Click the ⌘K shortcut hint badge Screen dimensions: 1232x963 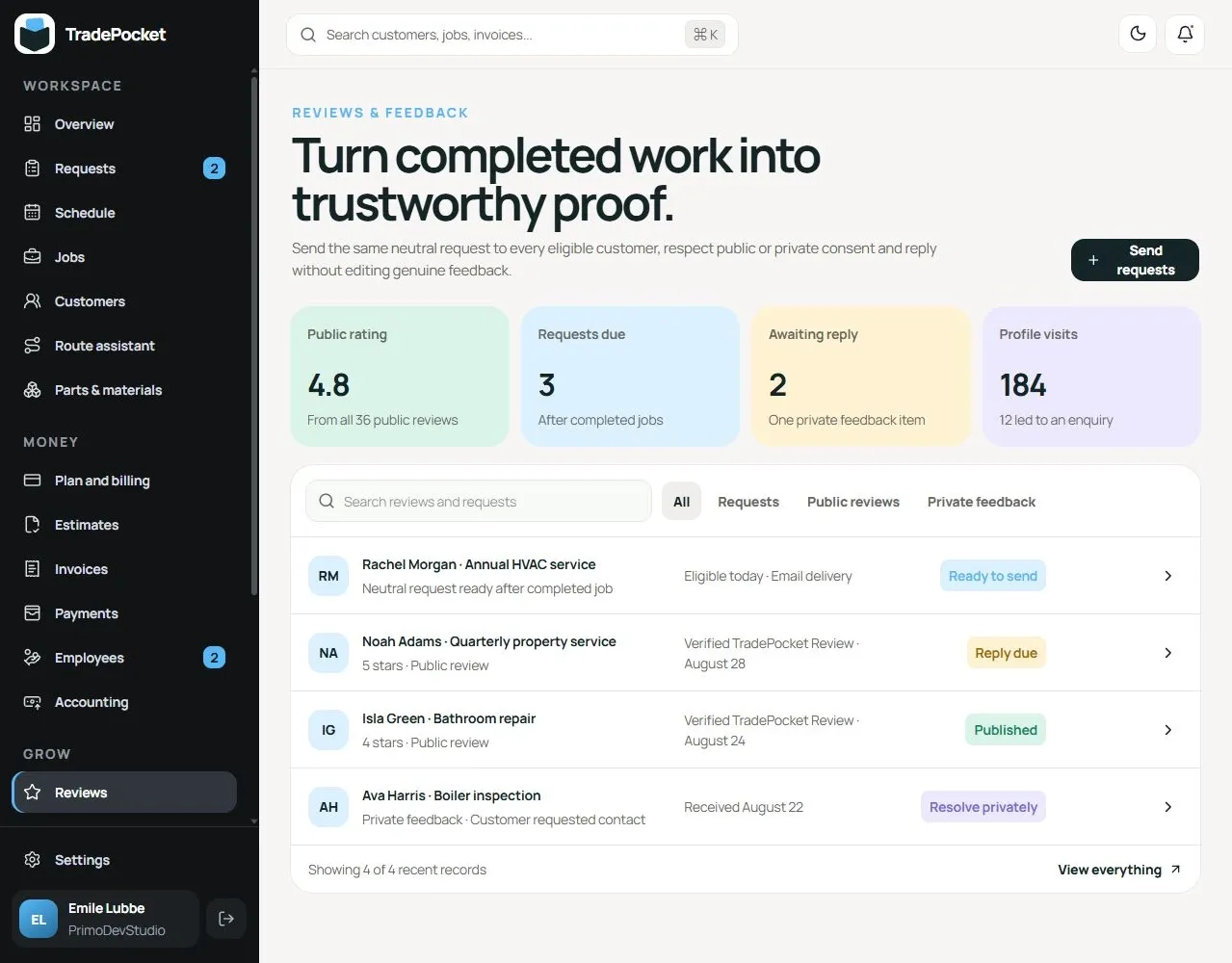coord(705,35)
